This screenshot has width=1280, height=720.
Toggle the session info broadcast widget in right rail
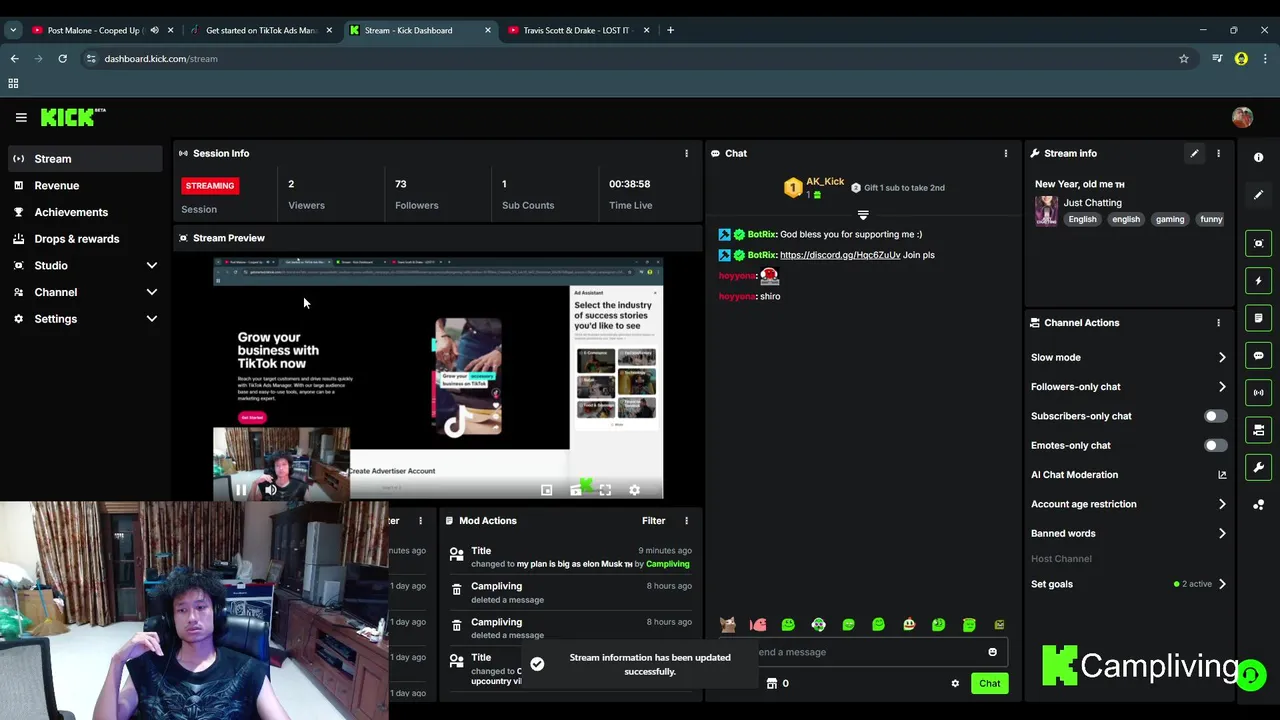point(1258,393)
